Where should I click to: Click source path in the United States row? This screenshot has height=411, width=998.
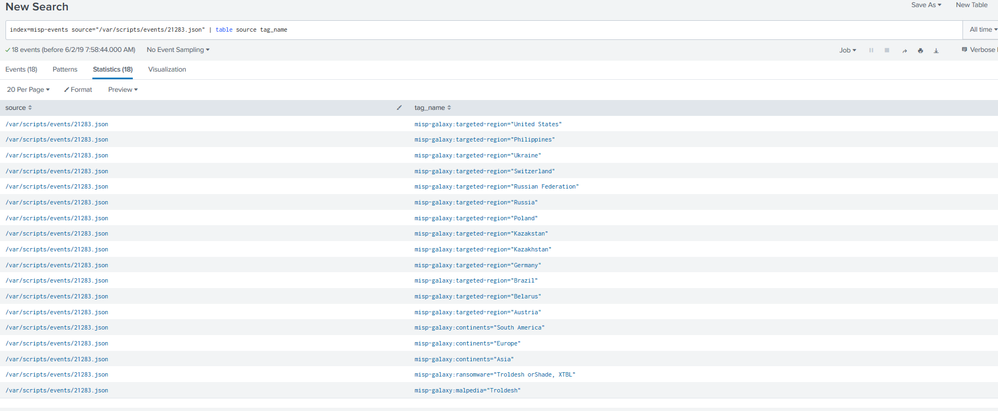(57, 124)
